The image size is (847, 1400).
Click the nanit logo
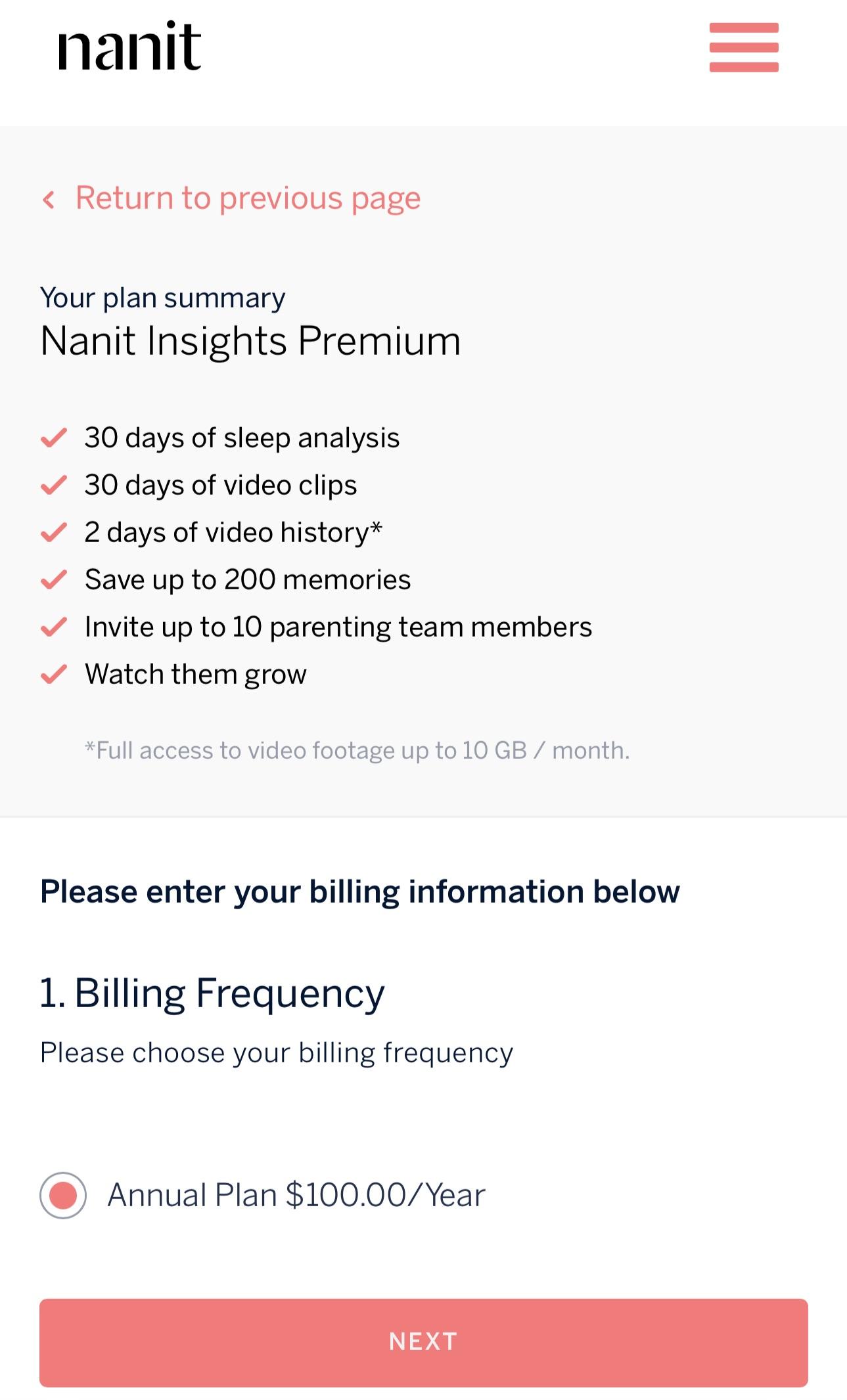tap(129, 46)
